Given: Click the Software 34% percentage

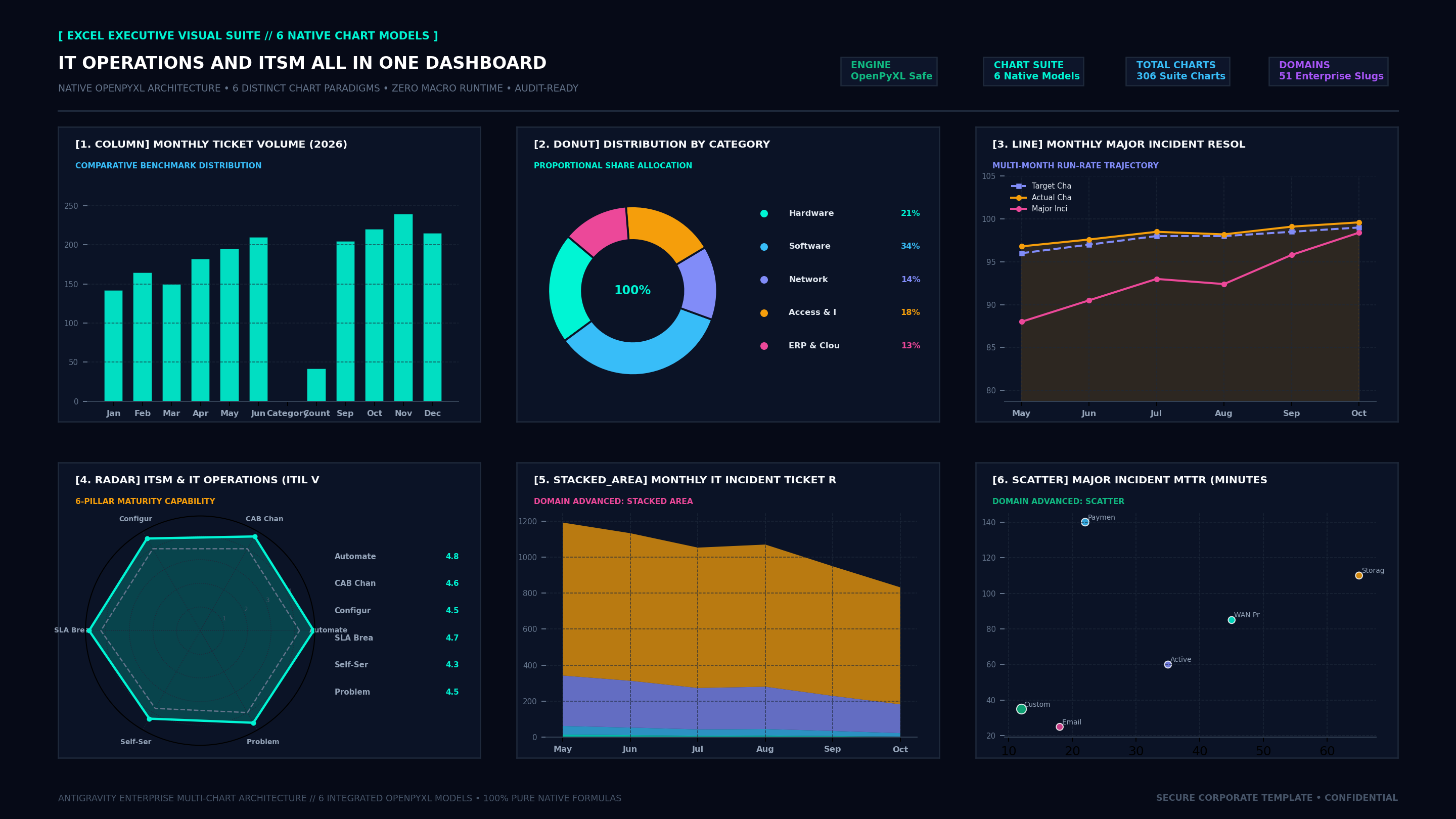Looking at the screenshot, I should tap(910, 246).
